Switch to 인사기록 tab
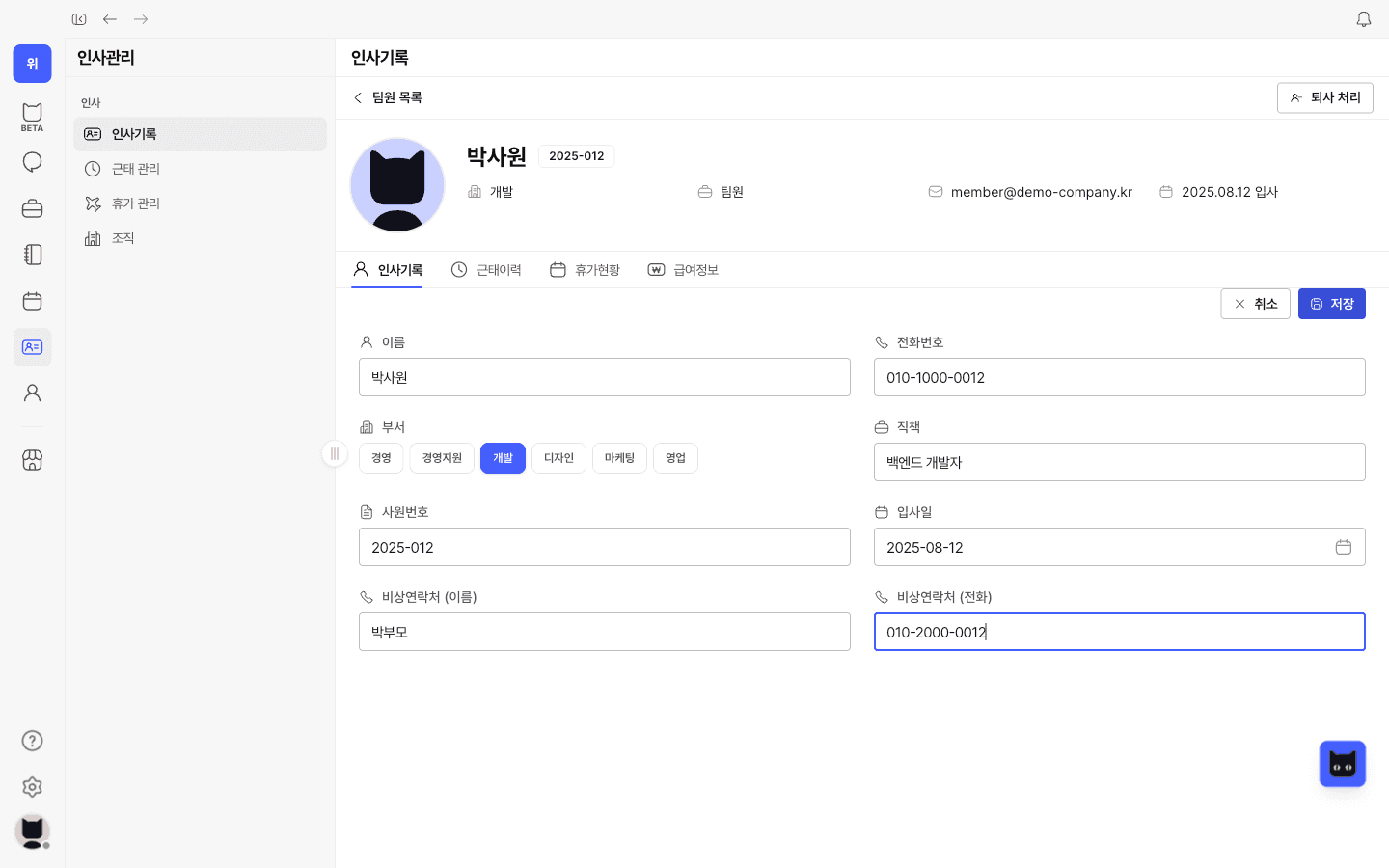 tap(388, 270)
